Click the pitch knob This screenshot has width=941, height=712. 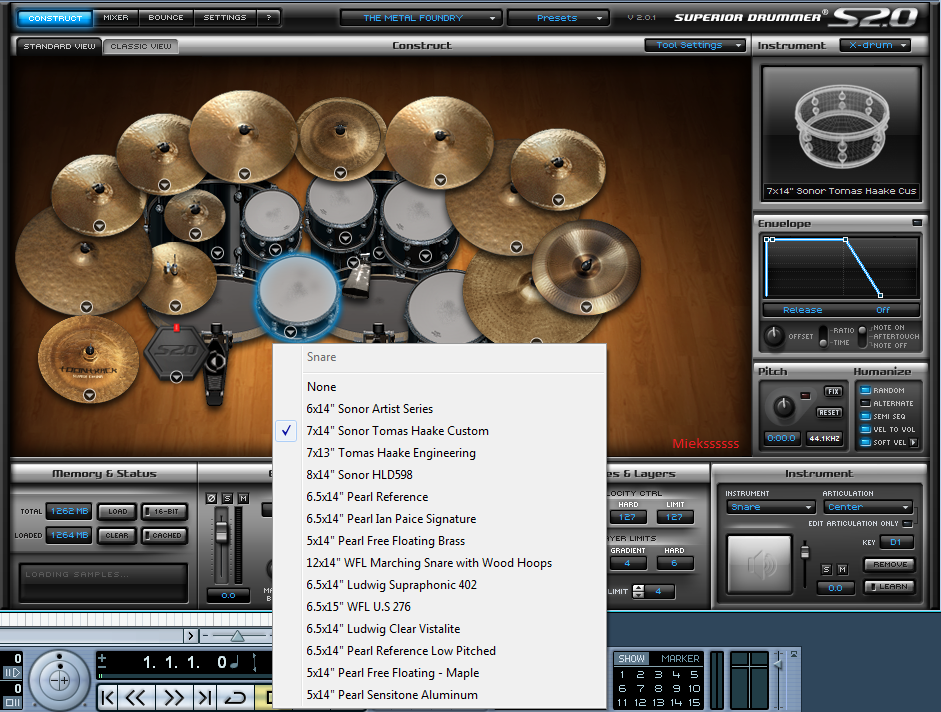click(784, 407)
